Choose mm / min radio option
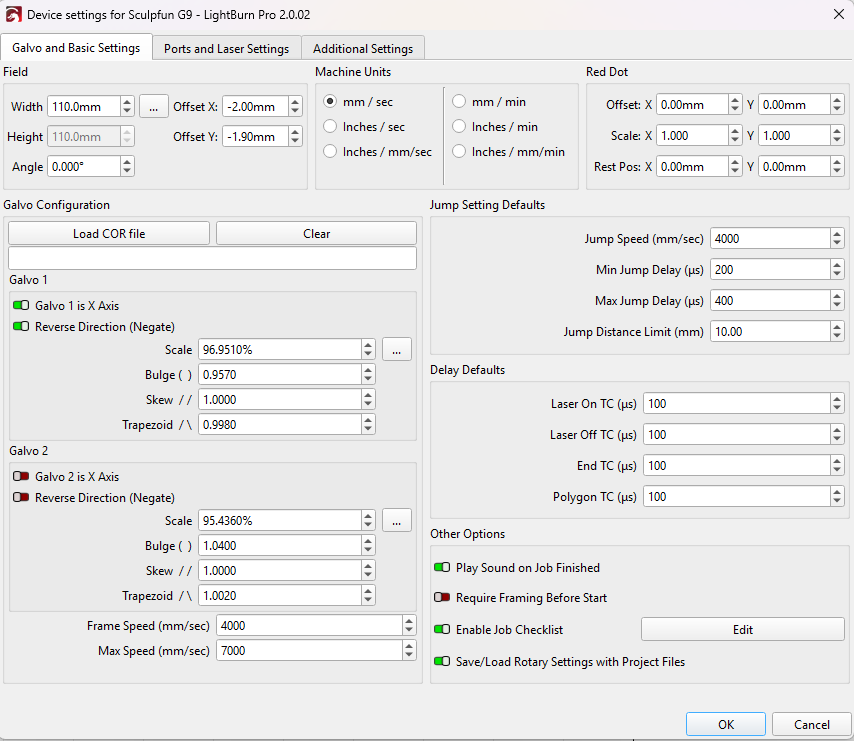Viewport: 854px width, 741px height. pyautogui.click(x=460, y=102)
